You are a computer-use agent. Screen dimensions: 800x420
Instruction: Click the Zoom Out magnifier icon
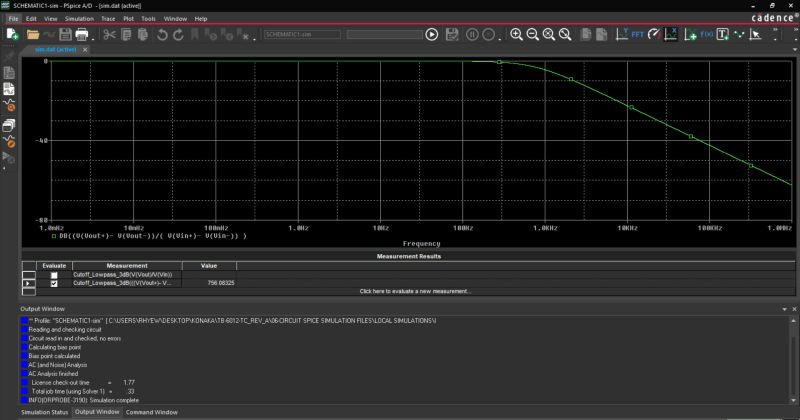tap(533, 35)
